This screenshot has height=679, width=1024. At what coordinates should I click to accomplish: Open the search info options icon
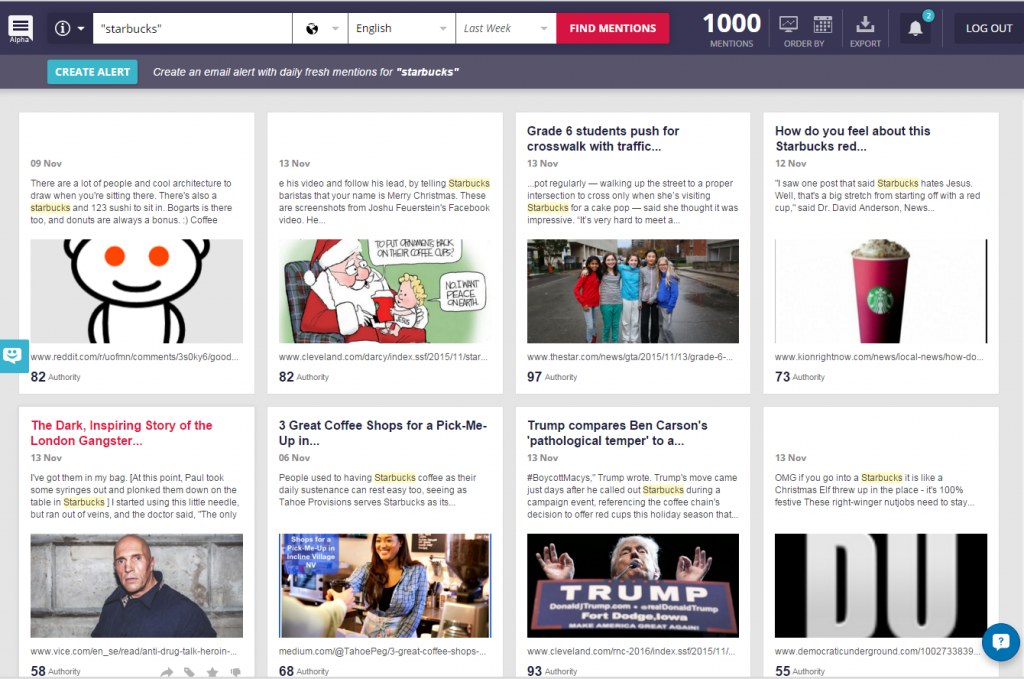63,29
